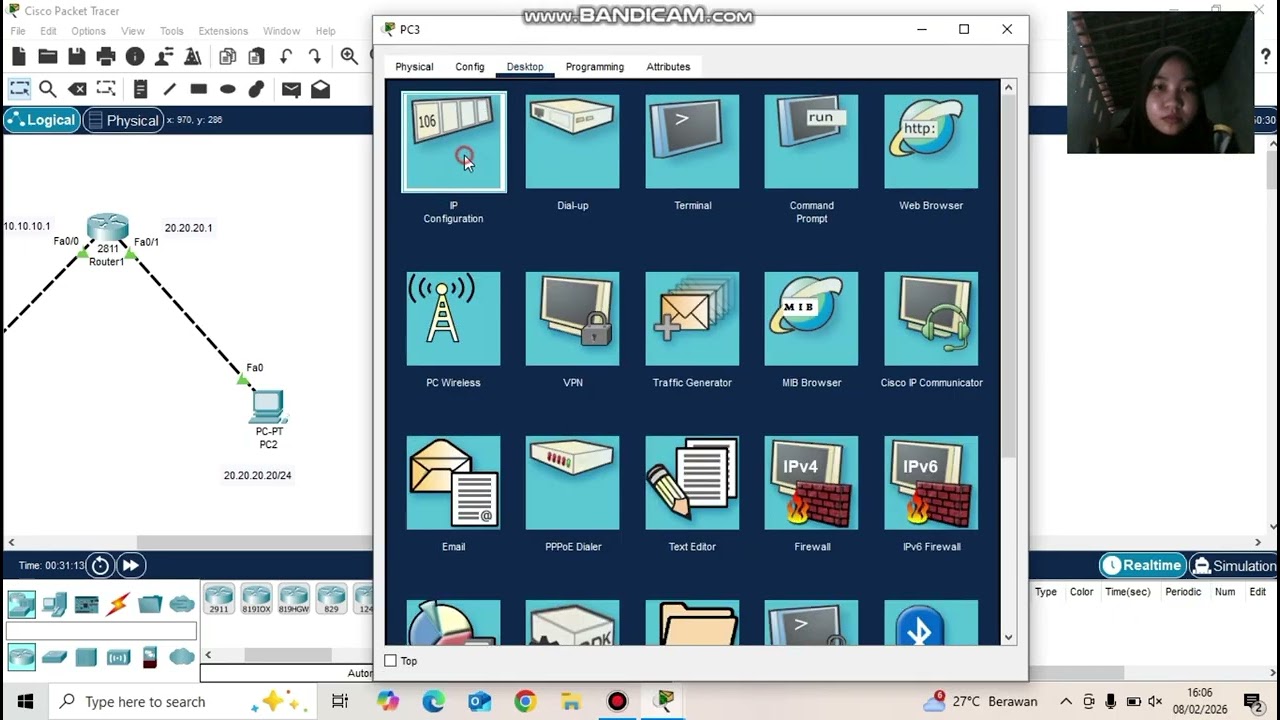
Task: Open the PC Wireless app
Action: click(x=454, y=319)
